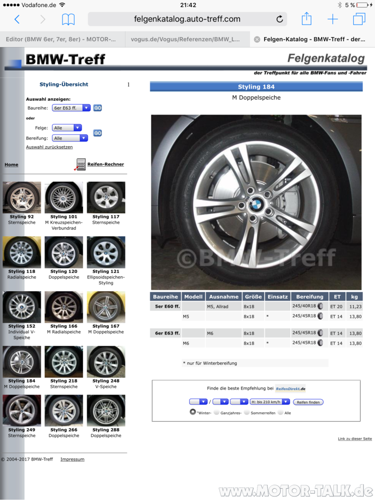The height and width of the screenshot is (500, 375).
Task: Click the large Styling 184 wheel photo
Action: point(256,202)
